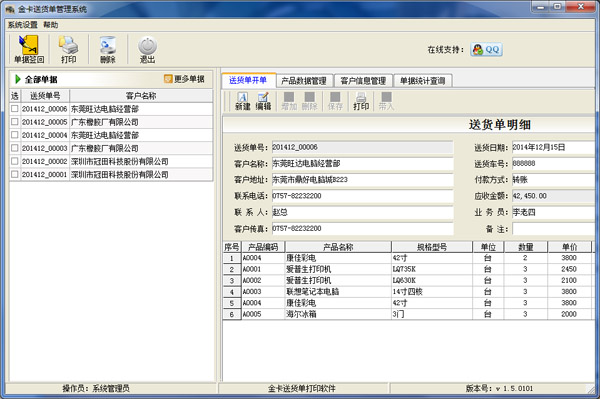The height and width of the screenshot is (399, 600).
Task: Click the empty 备注 input field
Action: pyautogui.click(x=553, y=229)
